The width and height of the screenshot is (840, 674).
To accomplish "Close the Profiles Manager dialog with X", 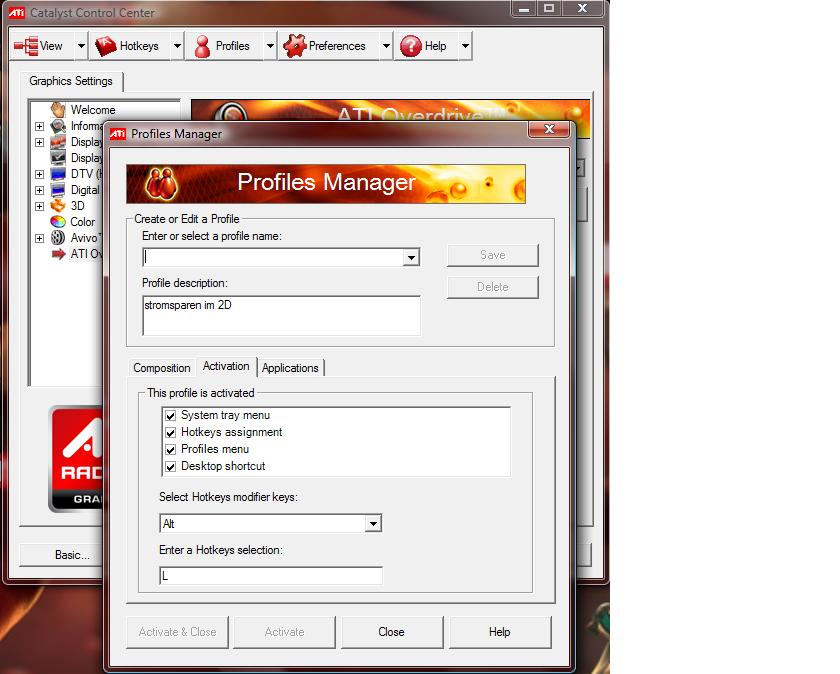I will click(x=549, y=129).
